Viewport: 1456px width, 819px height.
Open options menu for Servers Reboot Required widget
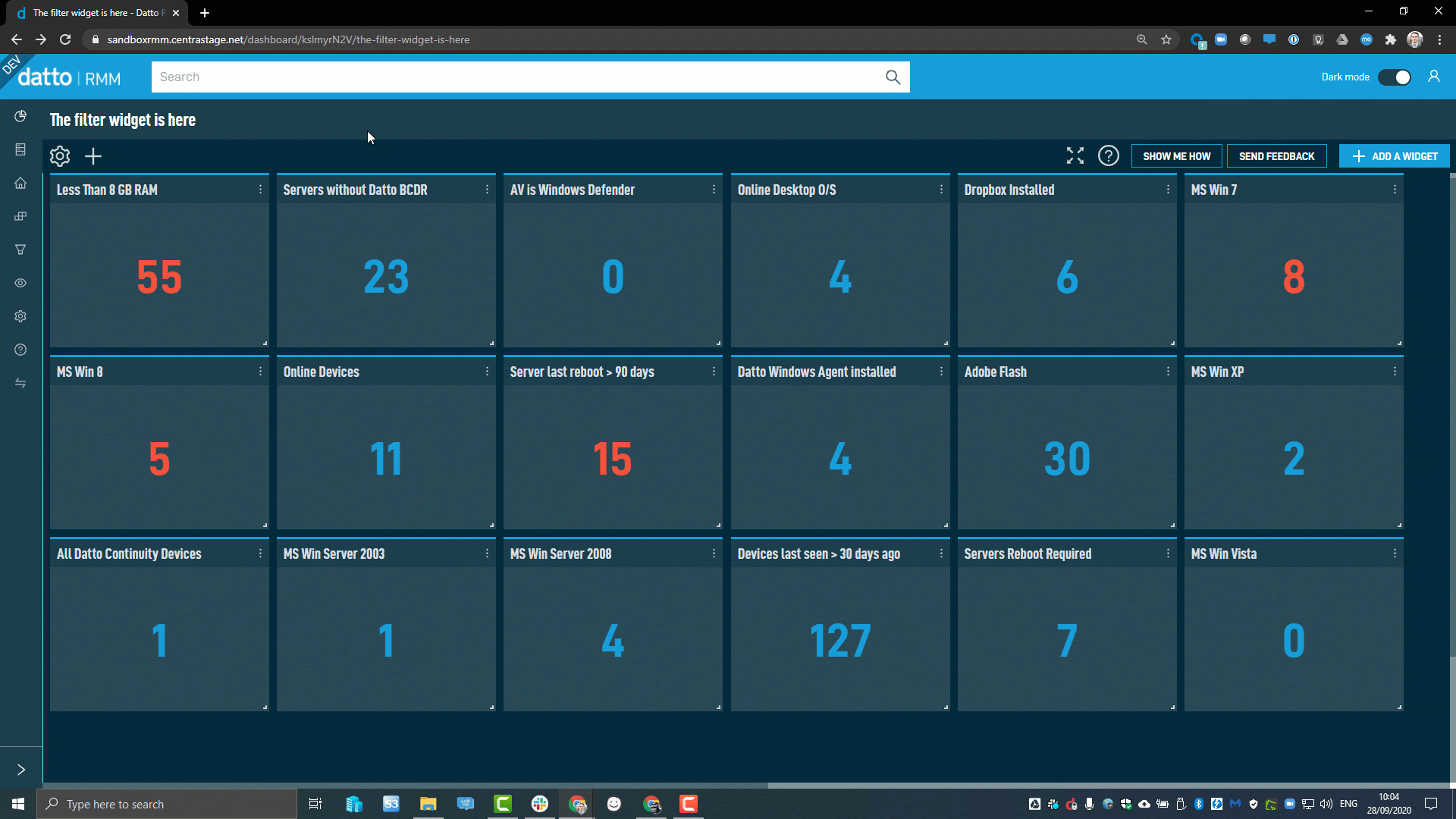tap(1168, 554)
